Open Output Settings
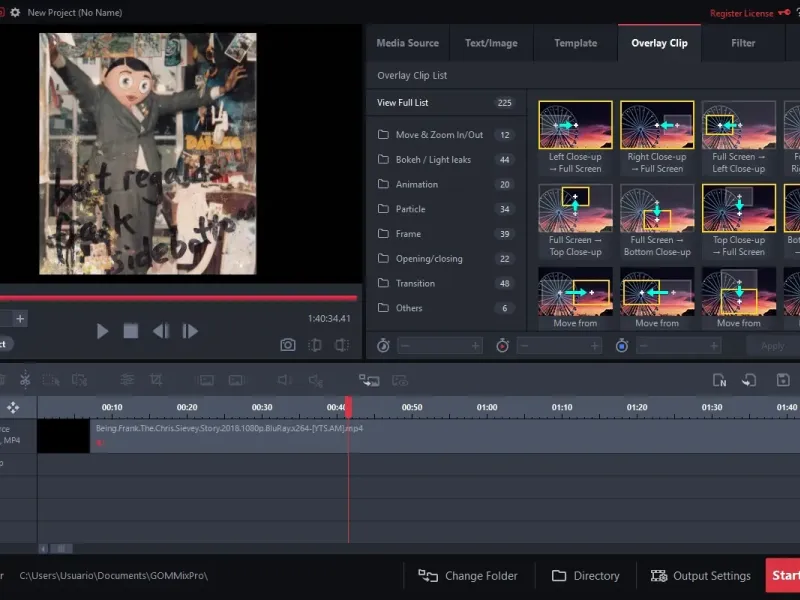 [x=700, y=576]
